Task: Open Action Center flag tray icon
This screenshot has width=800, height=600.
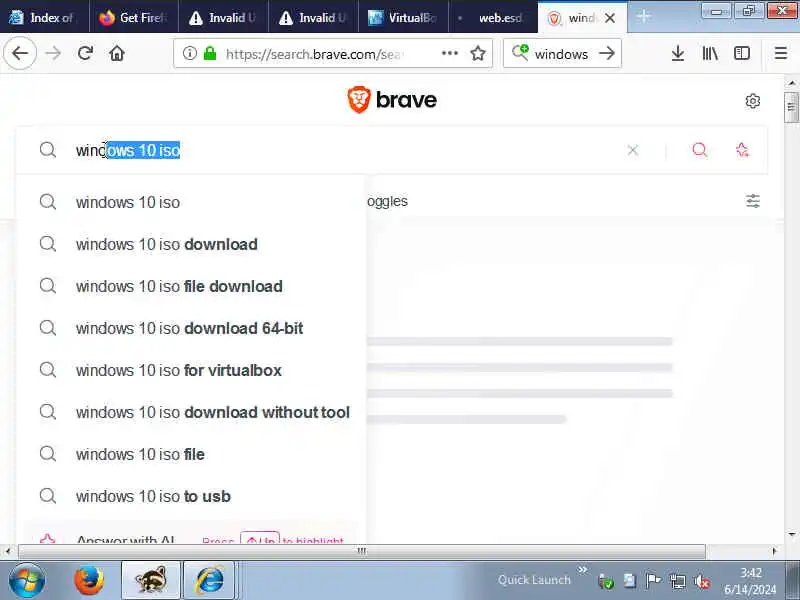Action: (x=653, y=581)
